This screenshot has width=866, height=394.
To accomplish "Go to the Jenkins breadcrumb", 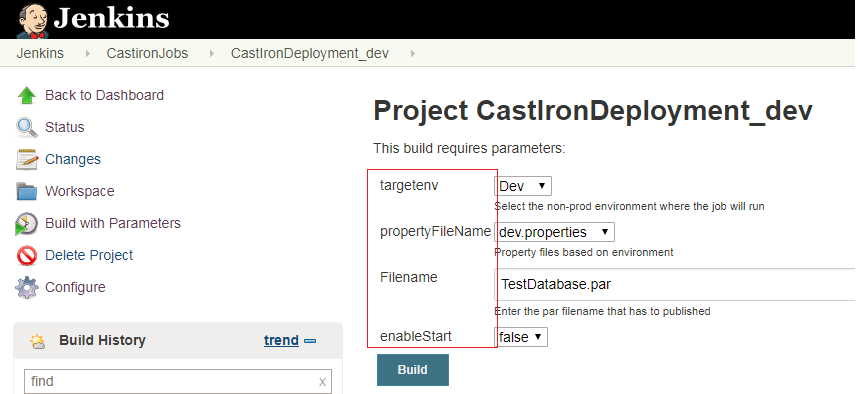I will (x=40, y=54).
